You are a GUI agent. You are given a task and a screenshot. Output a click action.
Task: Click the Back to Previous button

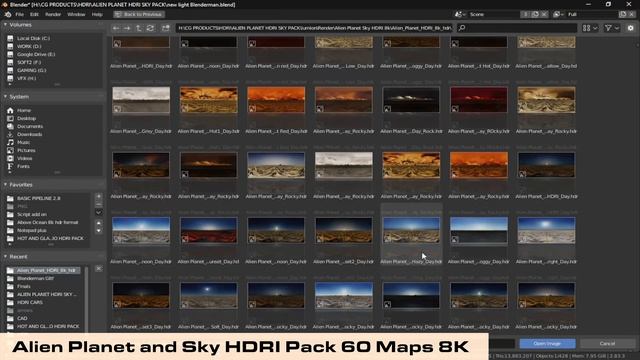tap(139, 14)
